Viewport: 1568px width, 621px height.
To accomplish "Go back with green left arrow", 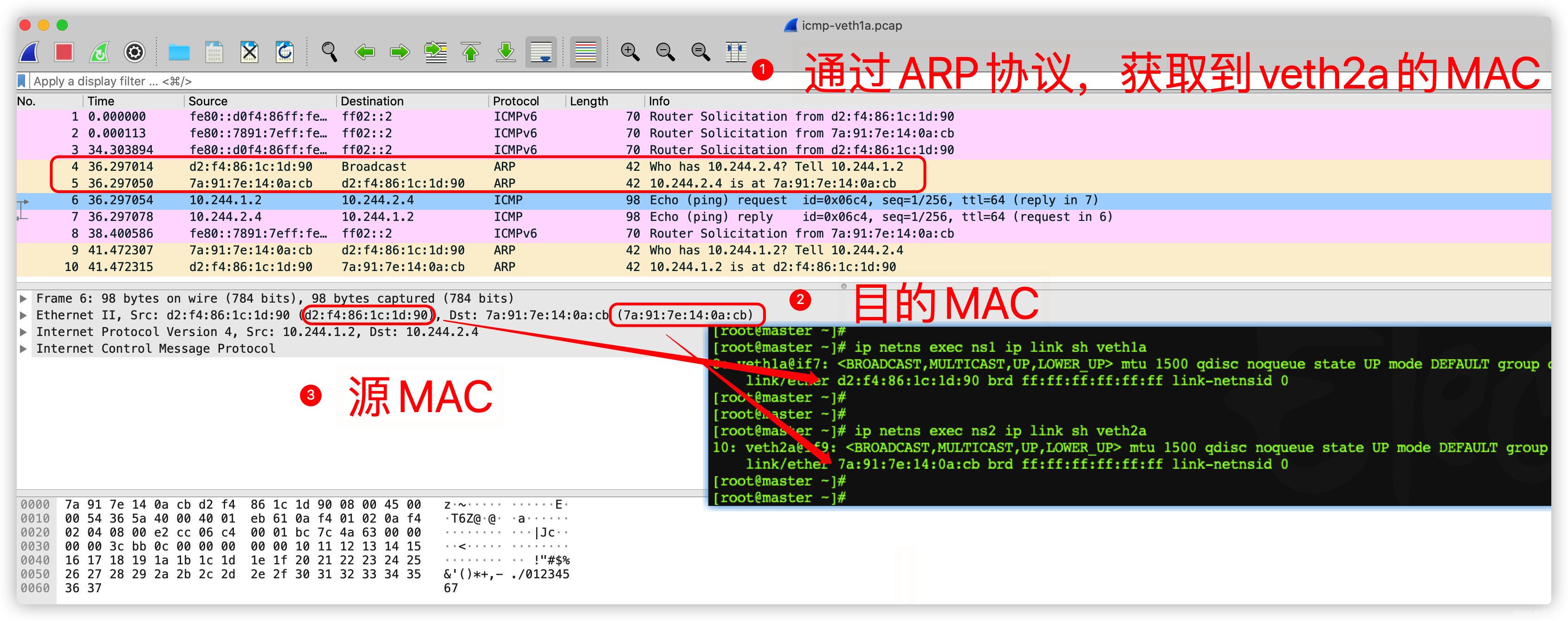I will 364,52.
